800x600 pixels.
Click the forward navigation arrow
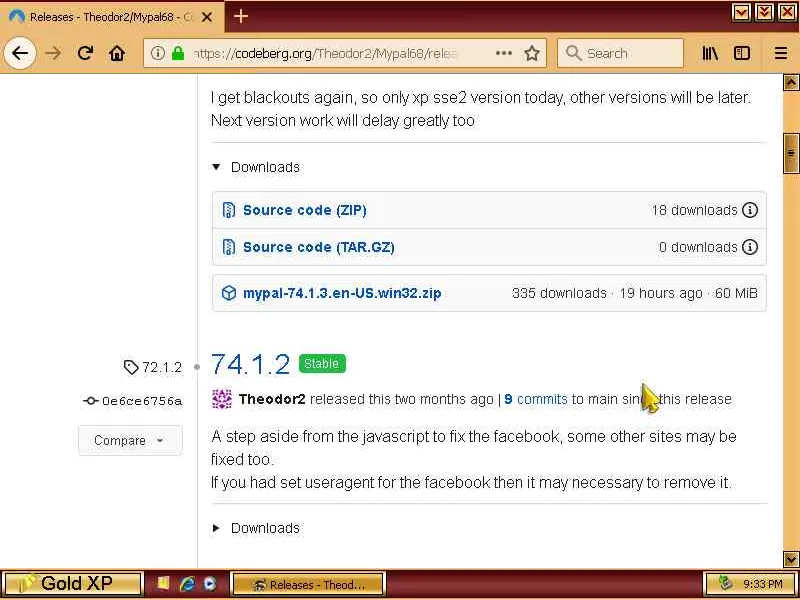pyautogui.click(x=53, y=53)
